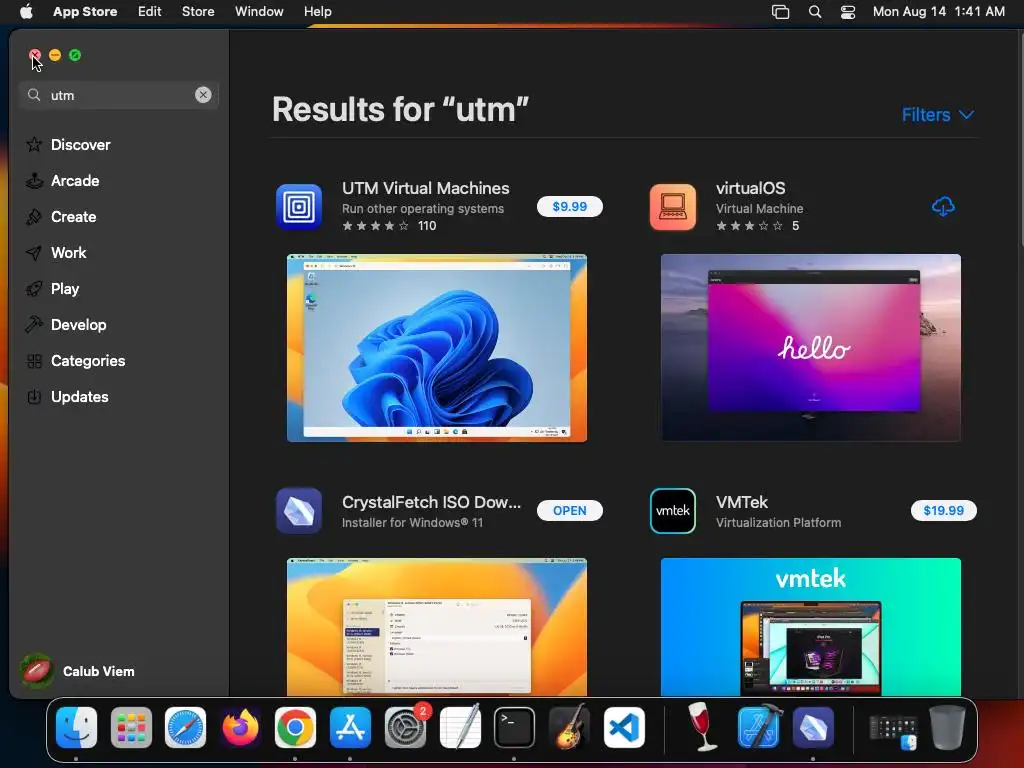Open TextEdit from the Dock
Image resolution: width=1024 pixels, height=768 pixels.
[460, 728]
